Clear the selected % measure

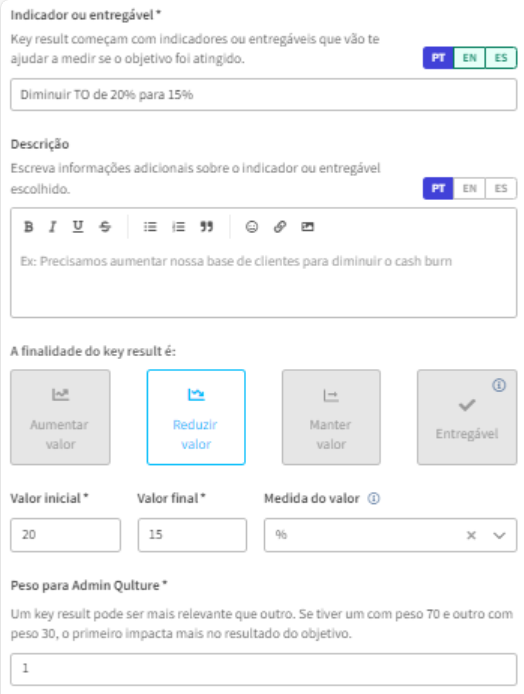pos(471,536)
